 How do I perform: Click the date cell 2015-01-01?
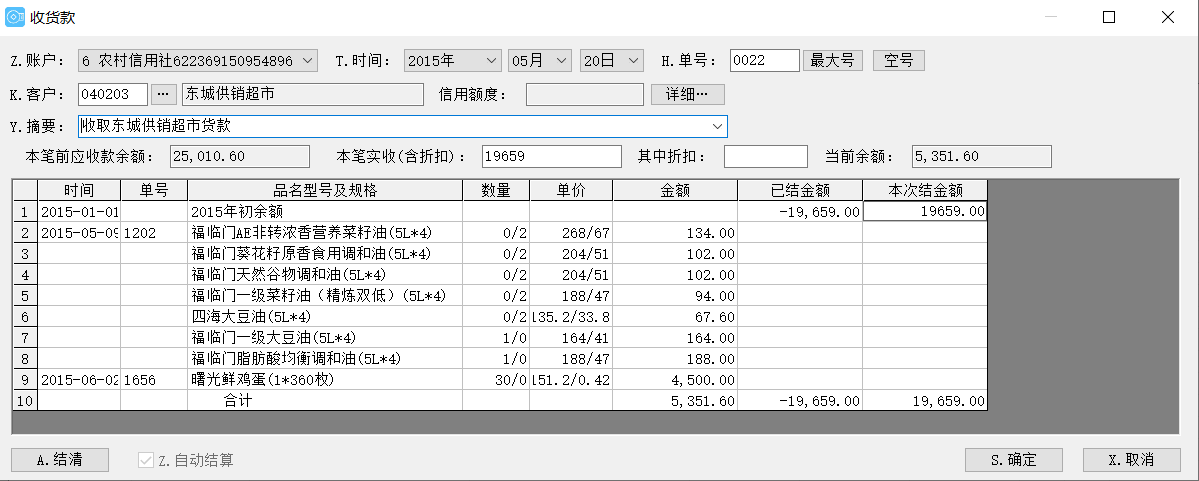[x=80, y=212]
